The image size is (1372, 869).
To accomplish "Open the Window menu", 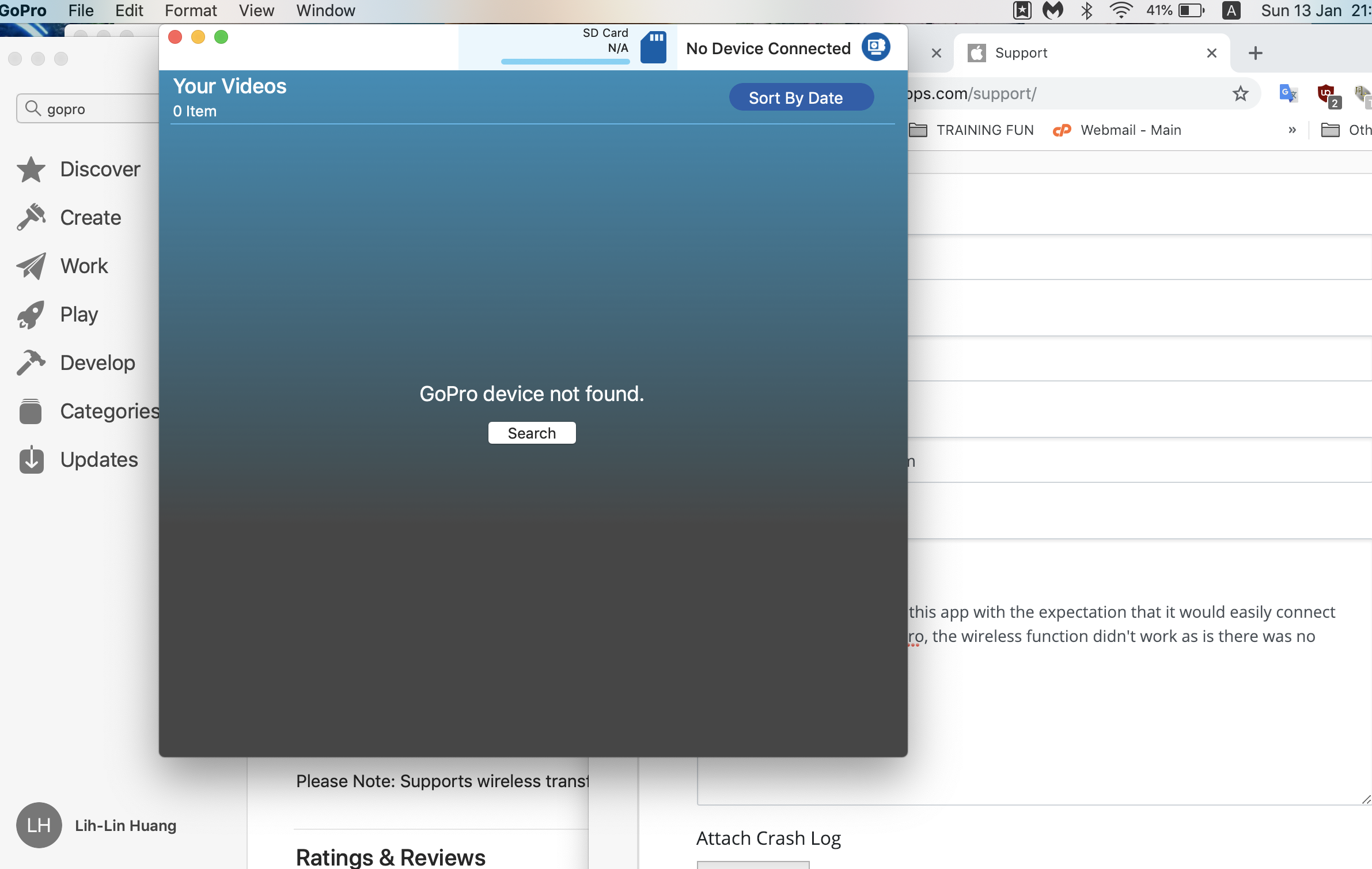I will coord(325,10).
